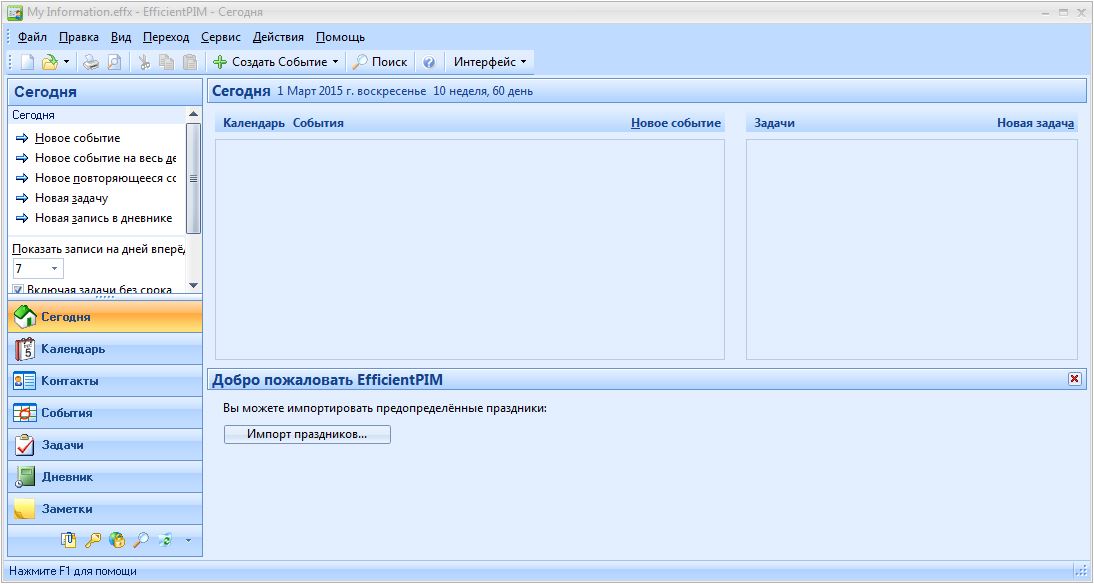1094x584 pixels.
Task: Expand the navigation pane options arrow
Action: tap(188, 541)
